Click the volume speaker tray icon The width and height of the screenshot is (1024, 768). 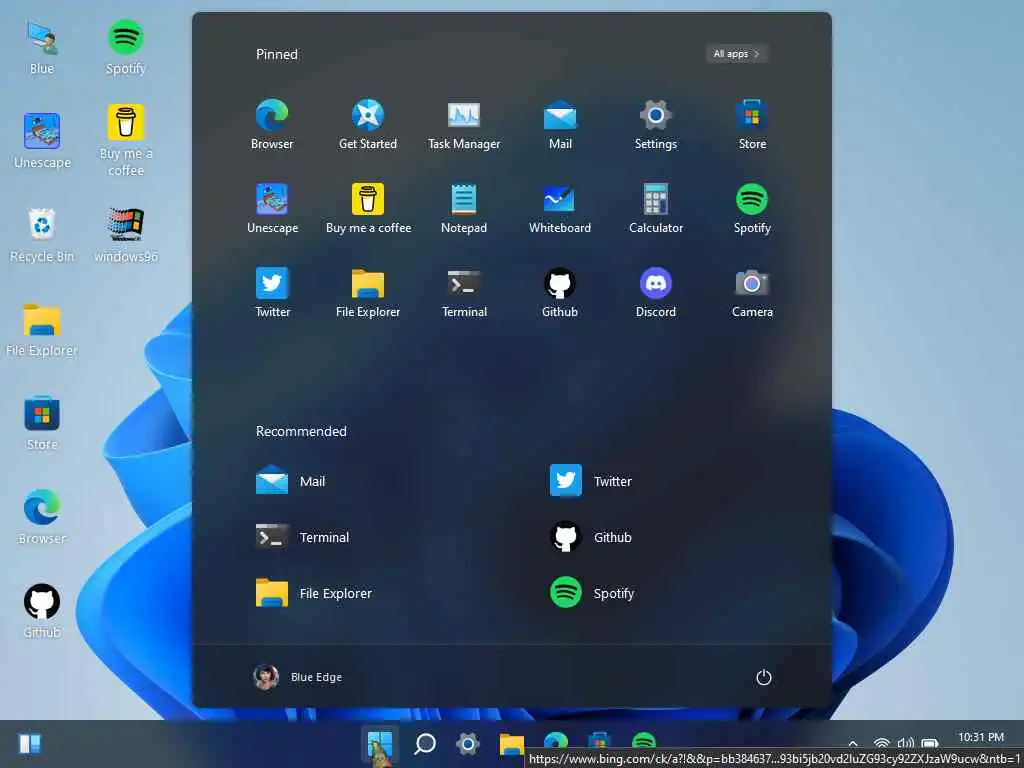point(906,743)
